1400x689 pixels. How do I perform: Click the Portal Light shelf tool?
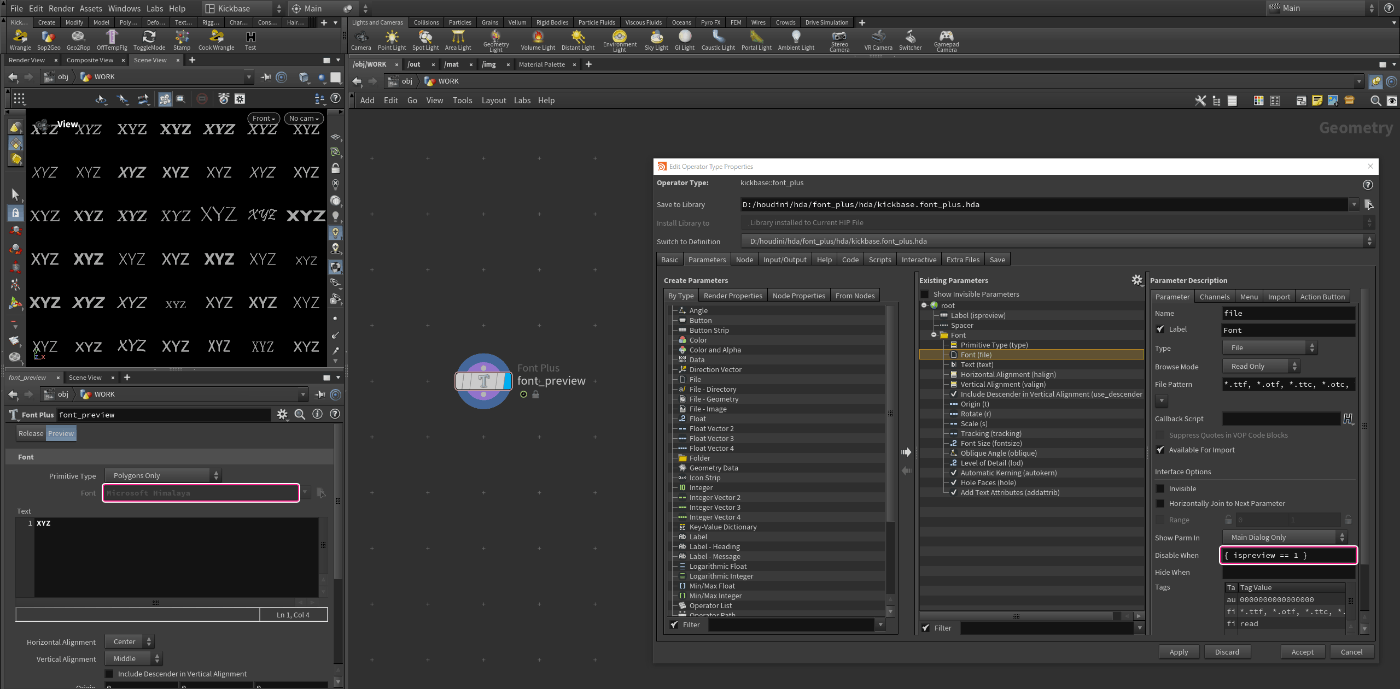(x=757, y=40)
